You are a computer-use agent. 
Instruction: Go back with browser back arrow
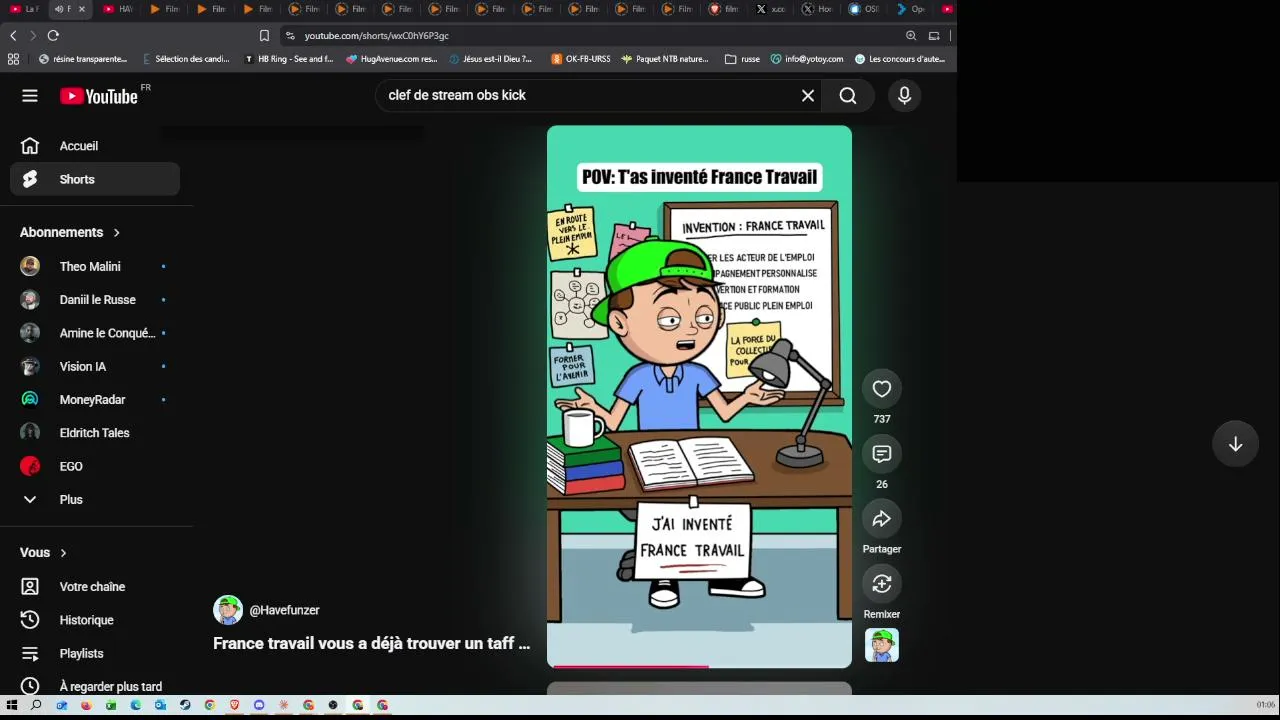pos(13,36)
